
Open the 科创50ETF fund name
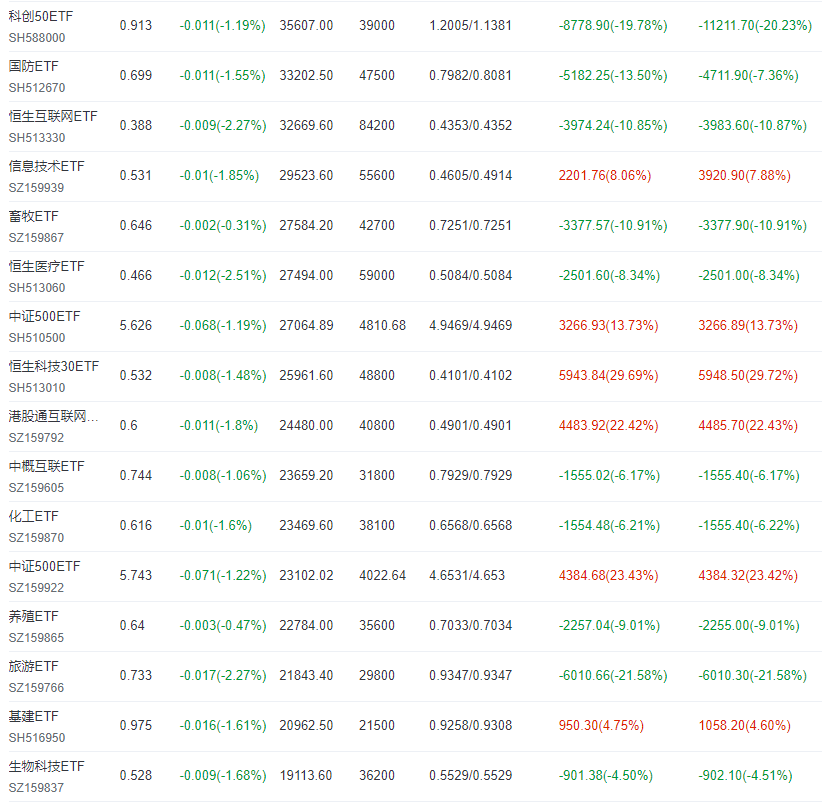[x=41, y=16]
